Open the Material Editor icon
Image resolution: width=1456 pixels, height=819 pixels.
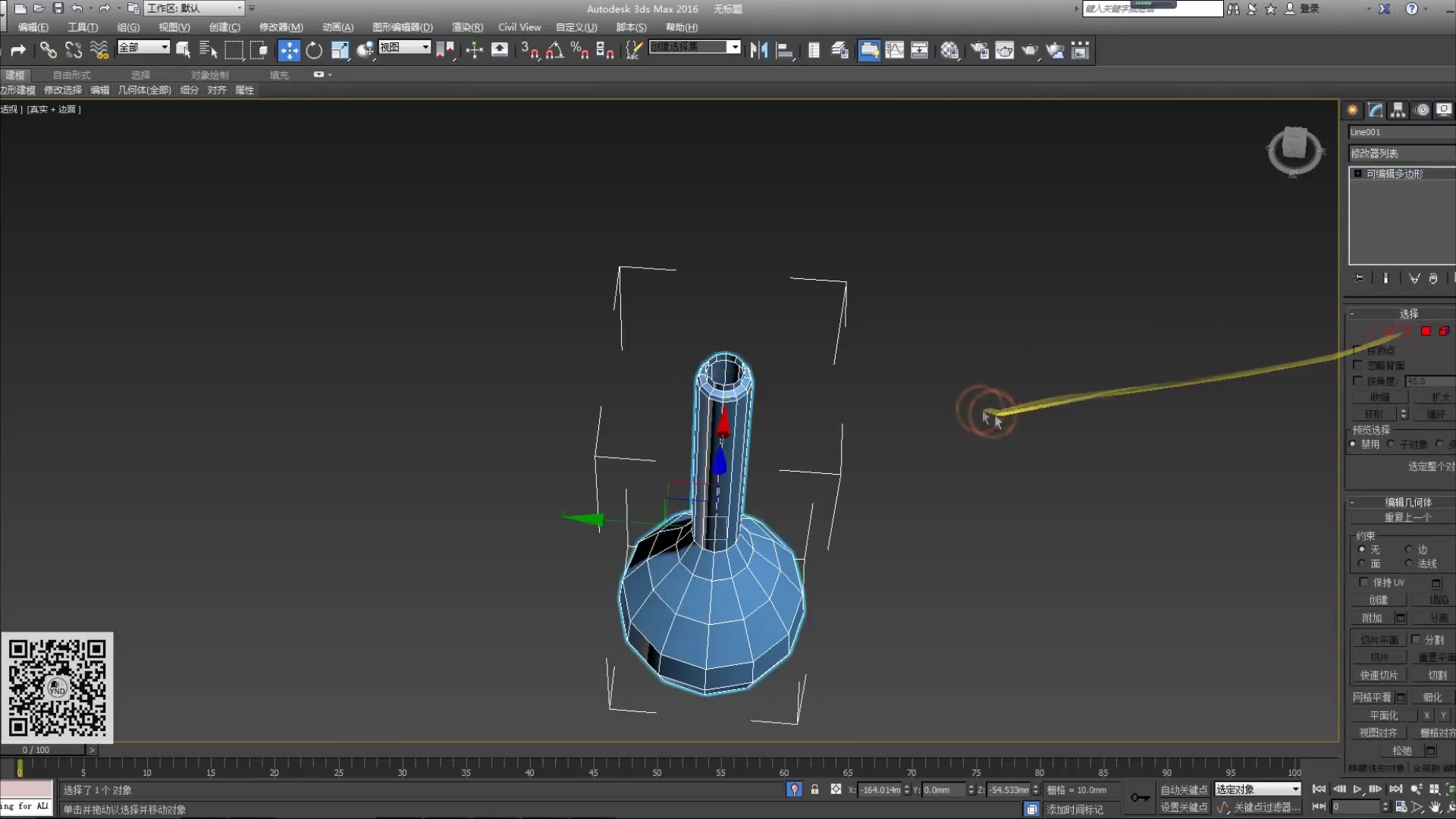click(950, 50)
